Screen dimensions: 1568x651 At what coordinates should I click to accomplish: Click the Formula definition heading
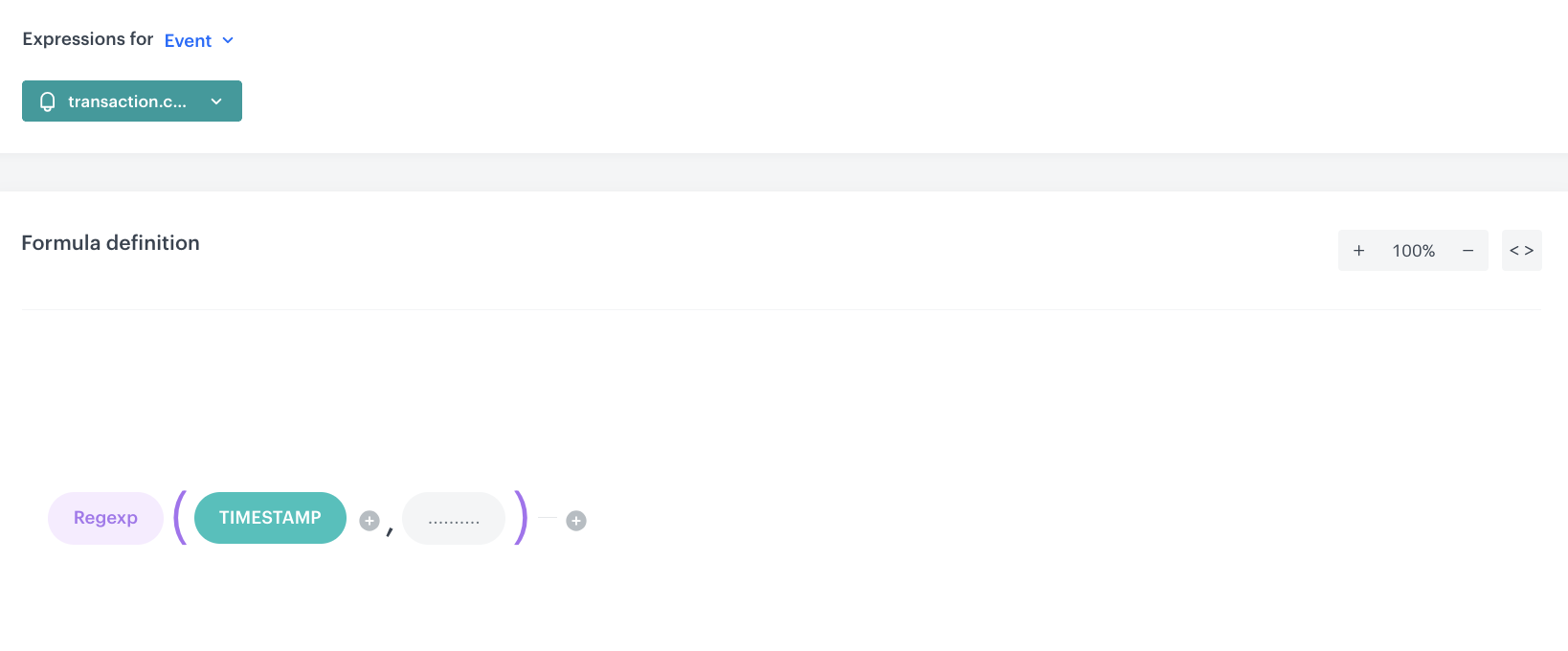pos(108,242)
